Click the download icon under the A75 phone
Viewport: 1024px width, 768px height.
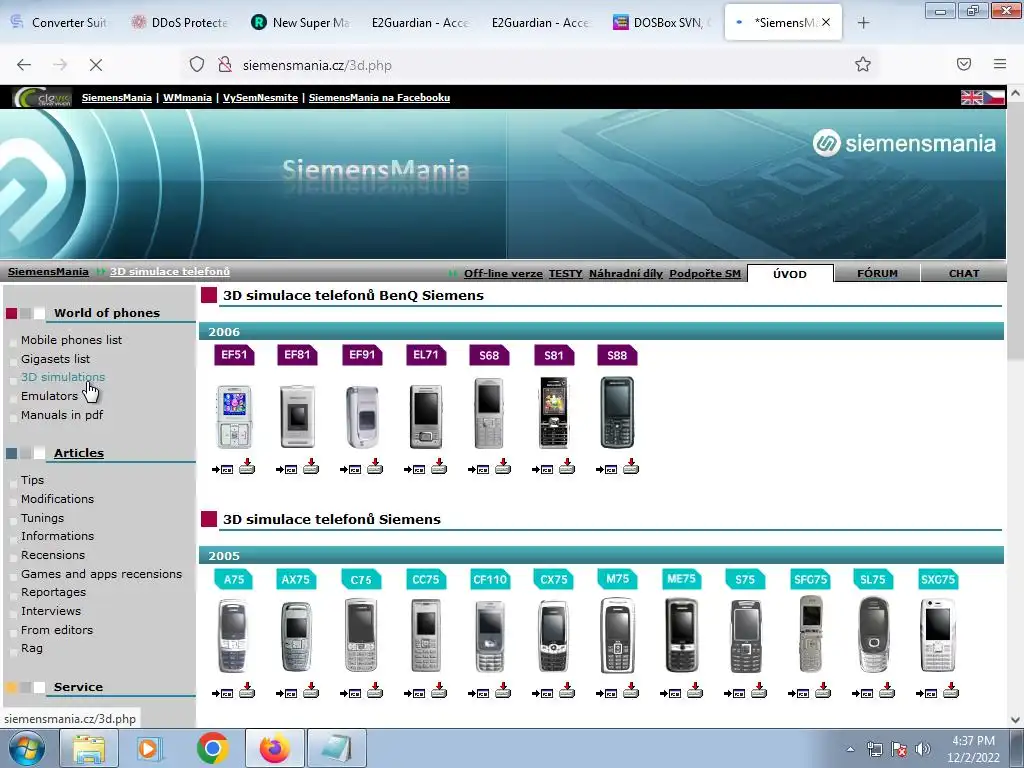(247, 690)
